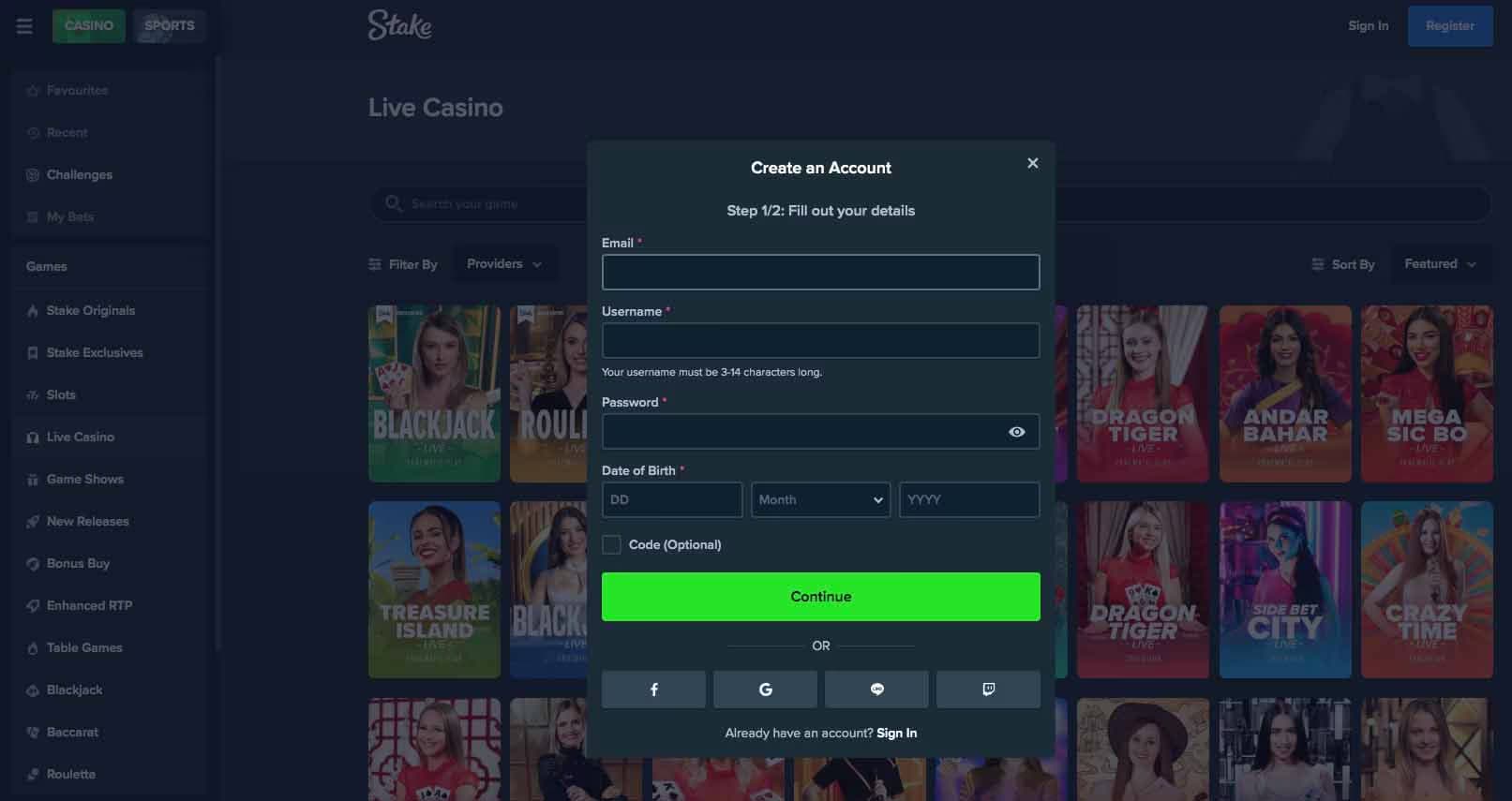This screenshot has height=801, width=1512.
Task: Click the search magnifier icon
Action: pyautogui.click(x=393, y=203)
